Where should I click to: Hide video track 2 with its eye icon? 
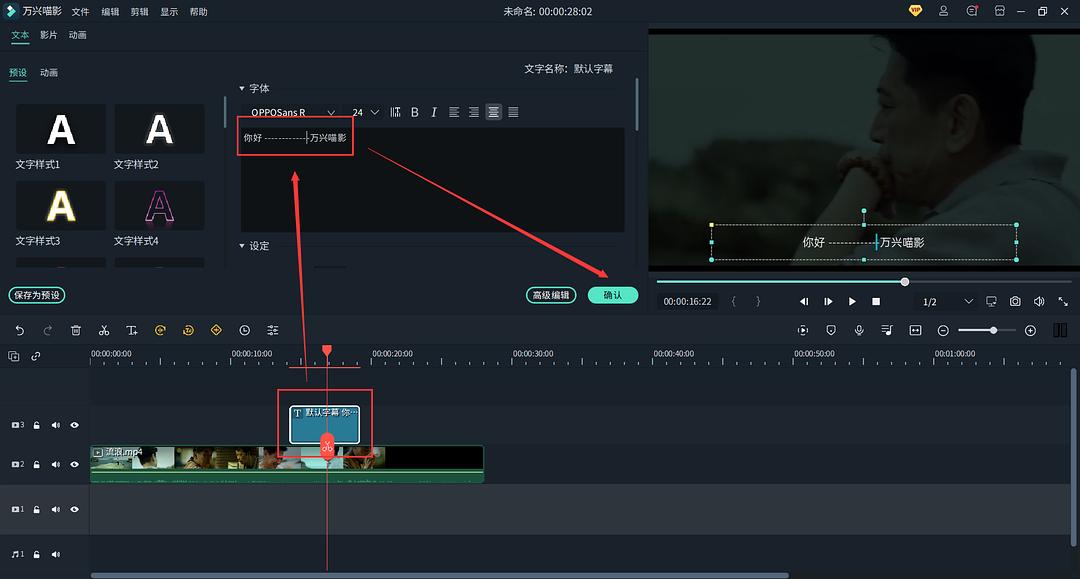pyautogui.click(x=74, y=465)
